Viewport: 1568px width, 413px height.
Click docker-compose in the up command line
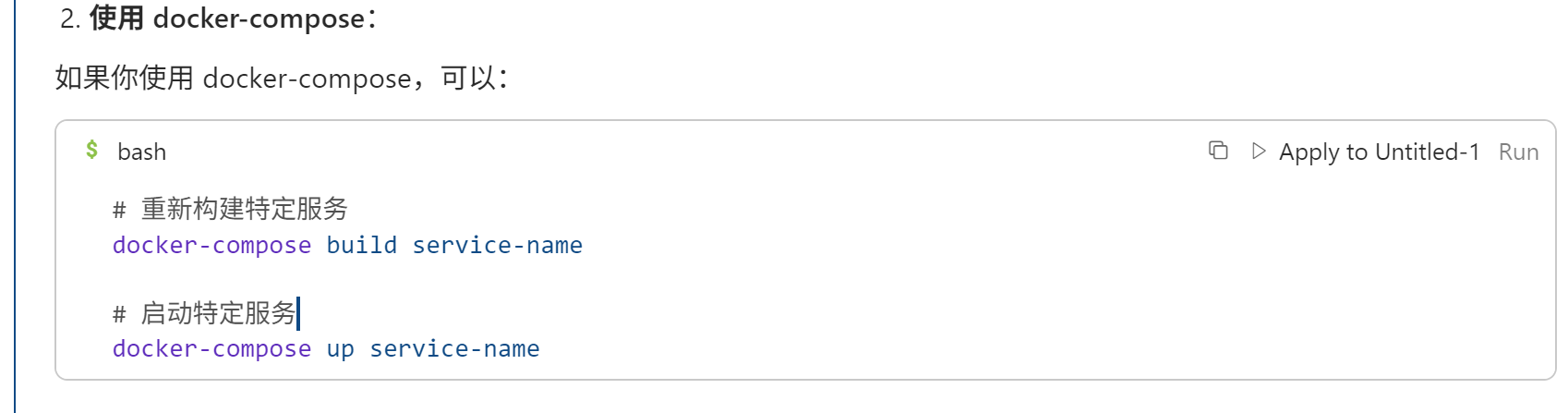tap(211, 348)
